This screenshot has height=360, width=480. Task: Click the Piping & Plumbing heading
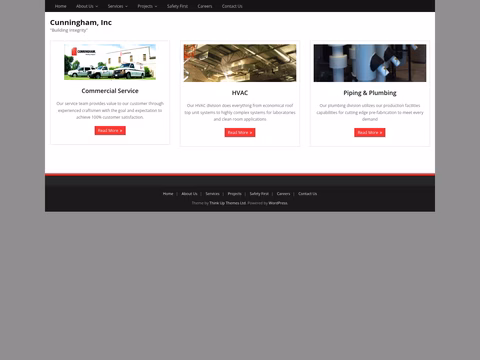[370, 93]
